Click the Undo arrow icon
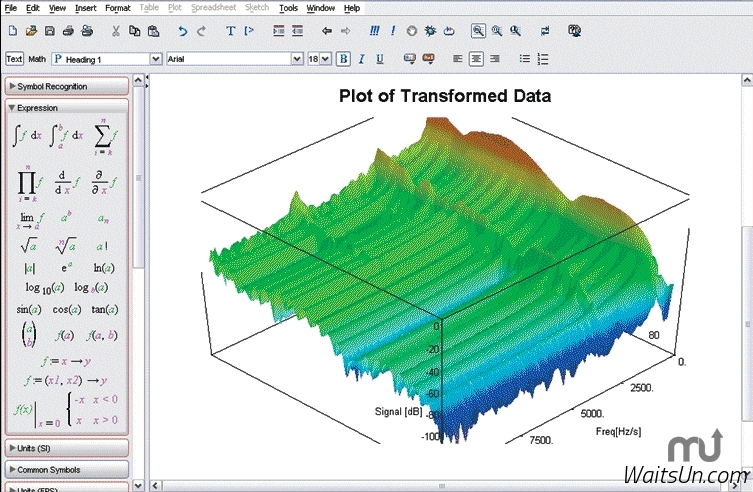 pyautogui.click(x=182, y=31)
